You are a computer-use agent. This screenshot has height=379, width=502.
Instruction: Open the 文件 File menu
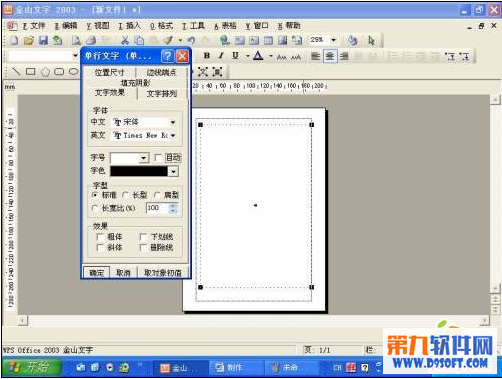click(x=34, y=26)
